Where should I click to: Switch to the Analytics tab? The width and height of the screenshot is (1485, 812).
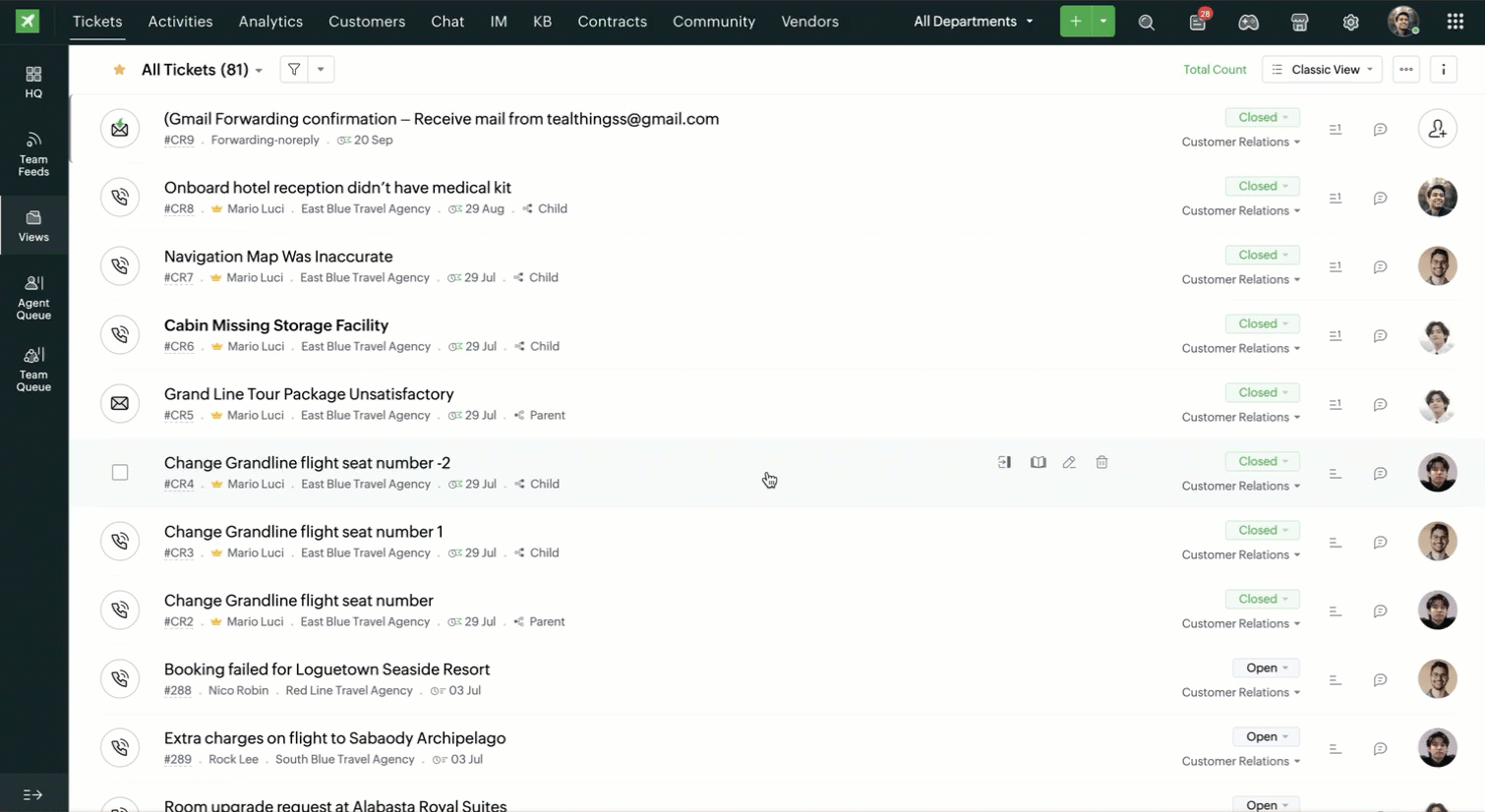click(270, 22)
